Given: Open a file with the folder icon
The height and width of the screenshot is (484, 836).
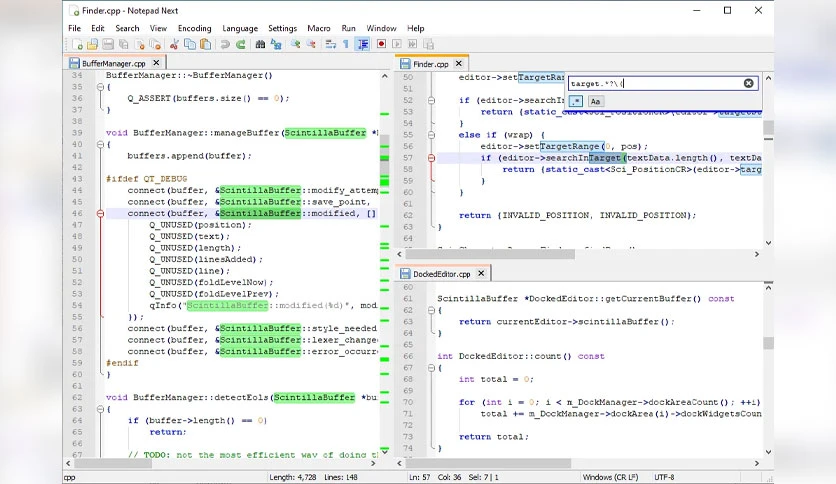Looking at the screenshot, I should (x=92, y=44).
